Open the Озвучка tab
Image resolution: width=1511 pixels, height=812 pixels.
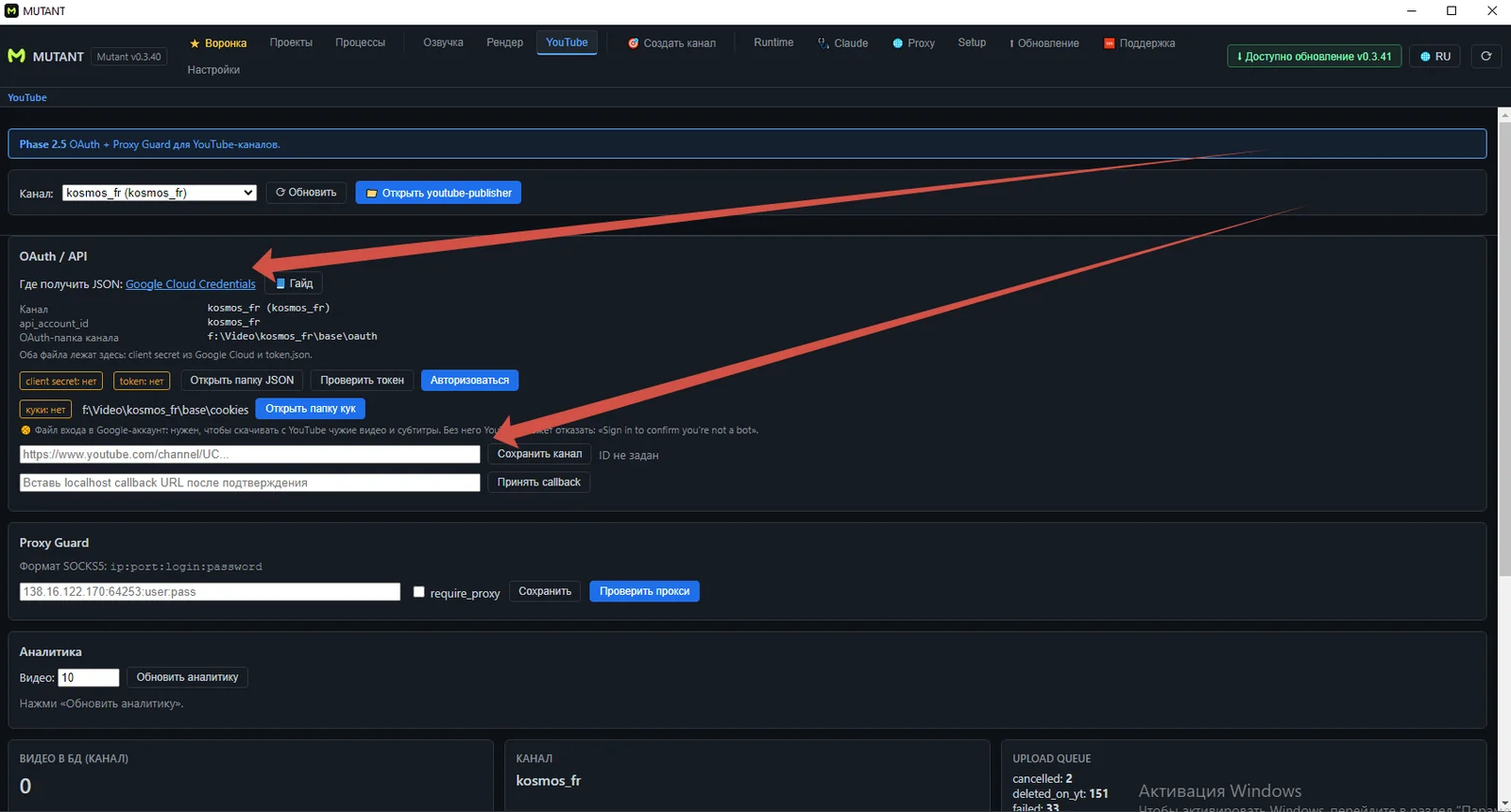tap(443, 42)
